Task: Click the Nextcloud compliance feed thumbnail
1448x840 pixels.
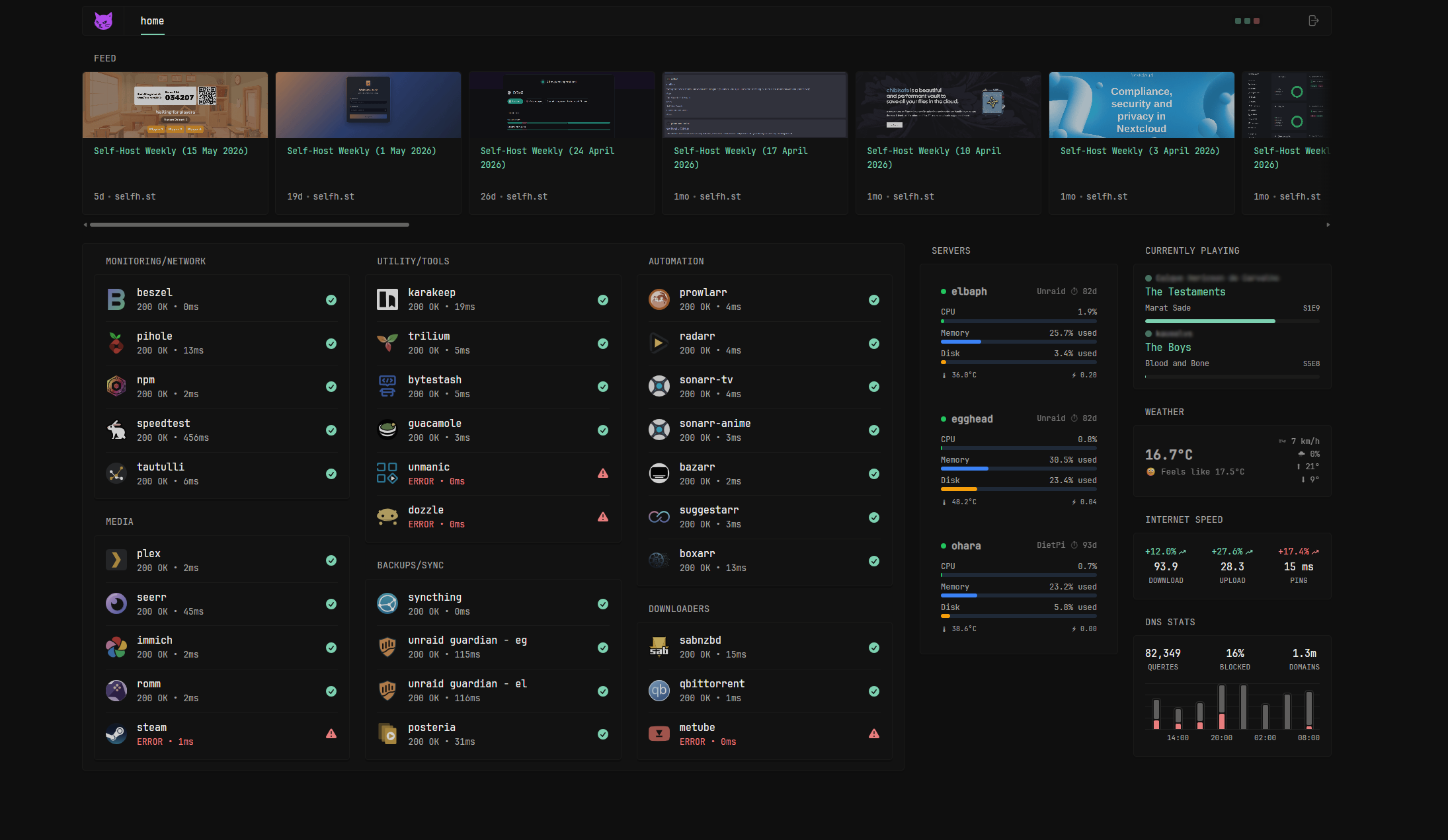Action: pos(1142,105)
